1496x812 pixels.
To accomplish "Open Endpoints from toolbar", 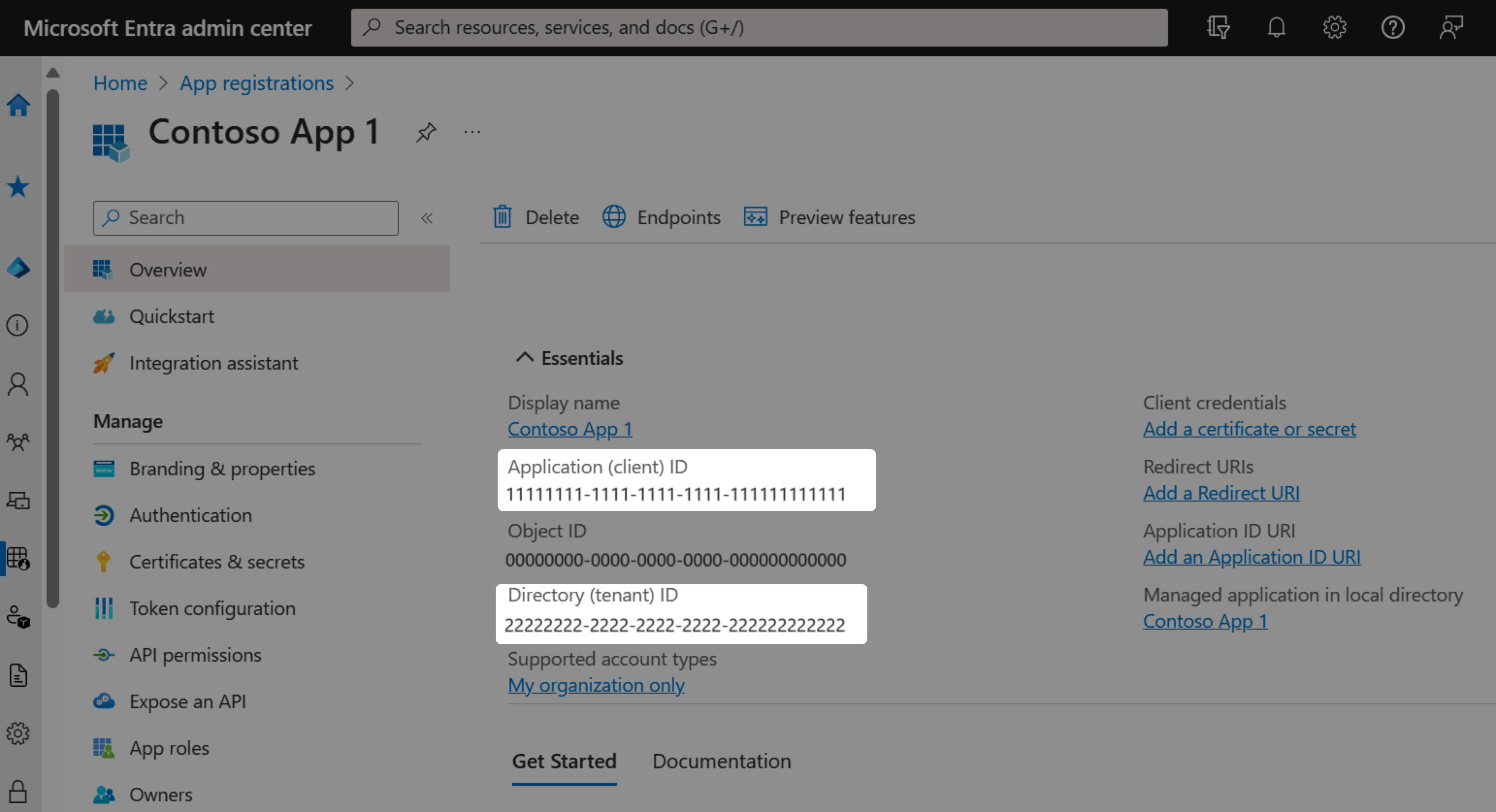I will 662,217.
